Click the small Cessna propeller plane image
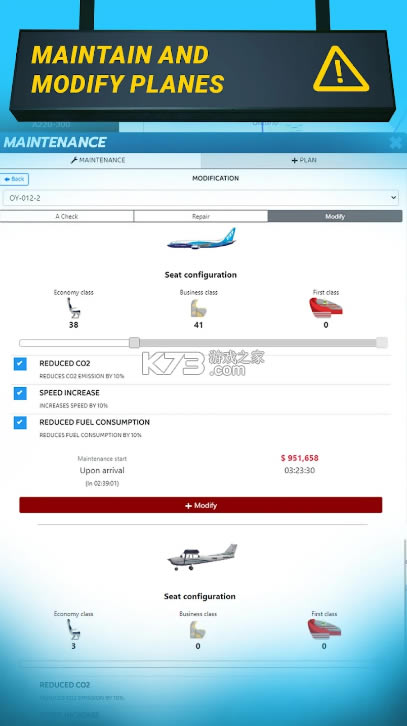 click(202, 557)
